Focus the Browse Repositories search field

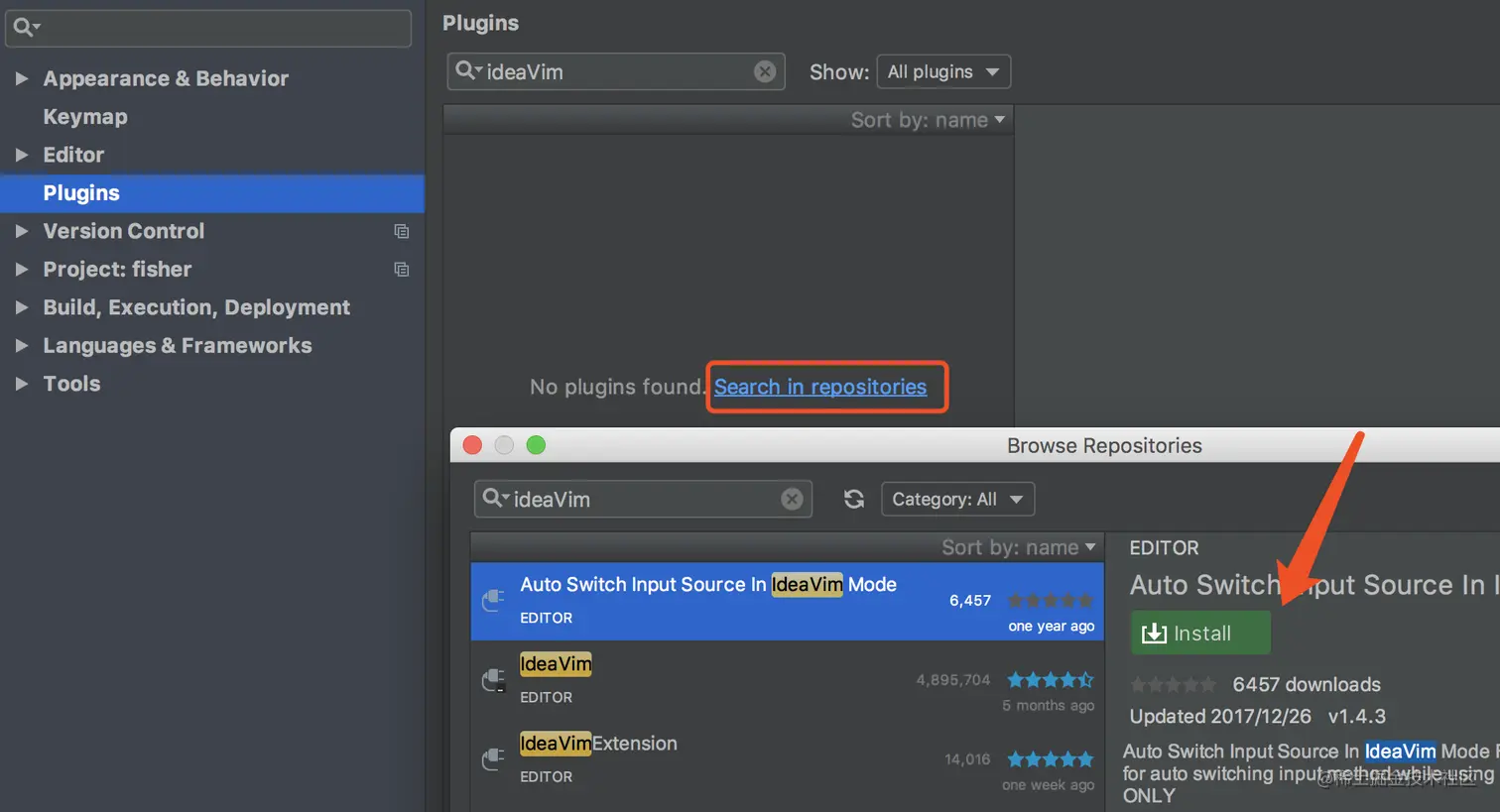point(643,499)
